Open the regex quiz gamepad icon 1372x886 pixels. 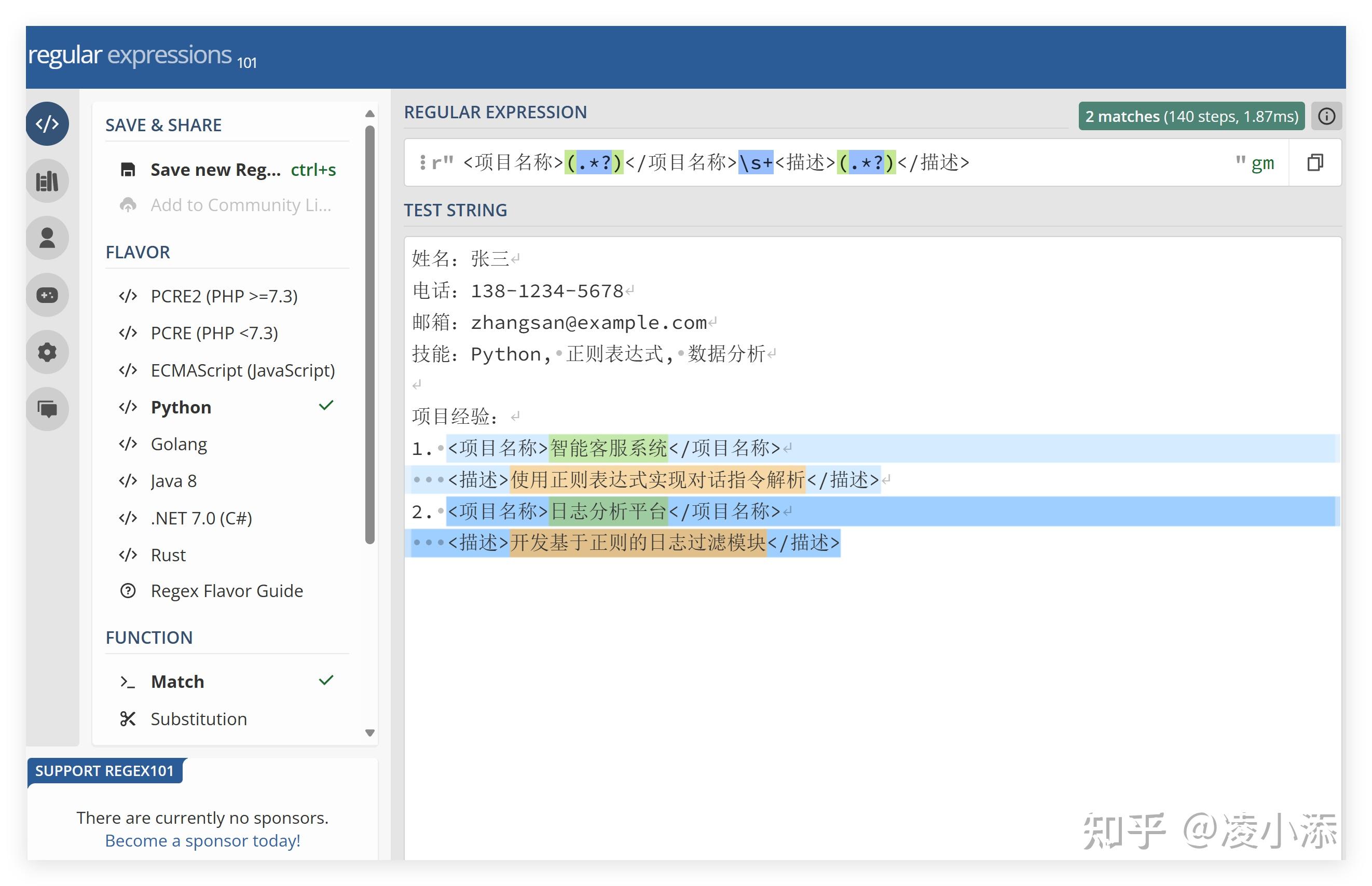[x=47, y=295]
